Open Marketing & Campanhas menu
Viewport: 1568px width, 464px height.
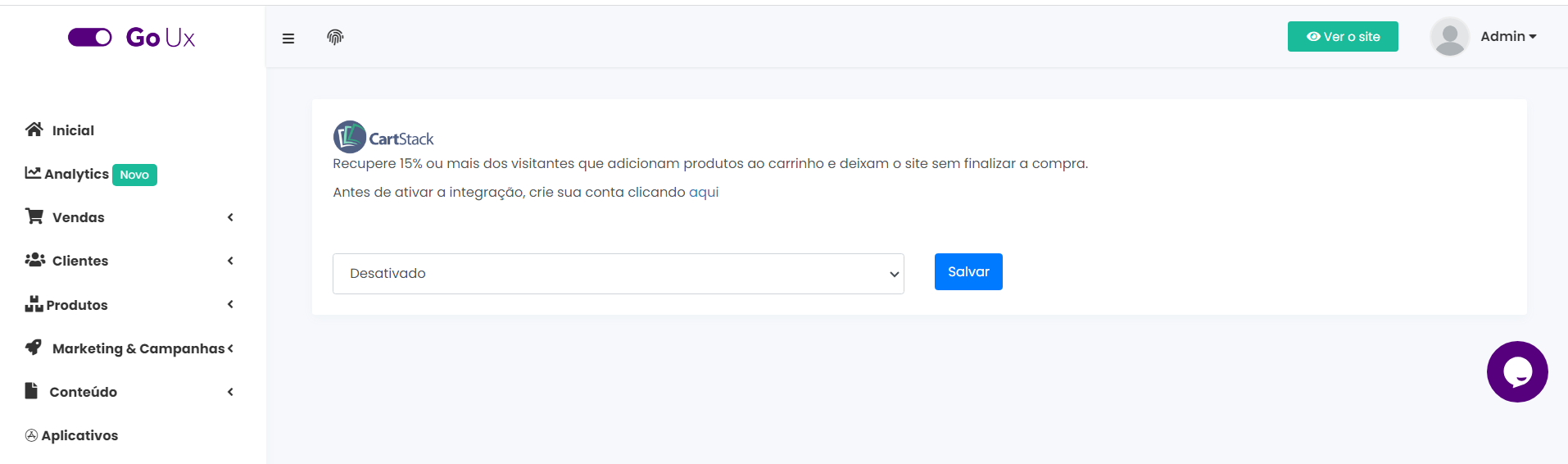(x=138, y=348)
